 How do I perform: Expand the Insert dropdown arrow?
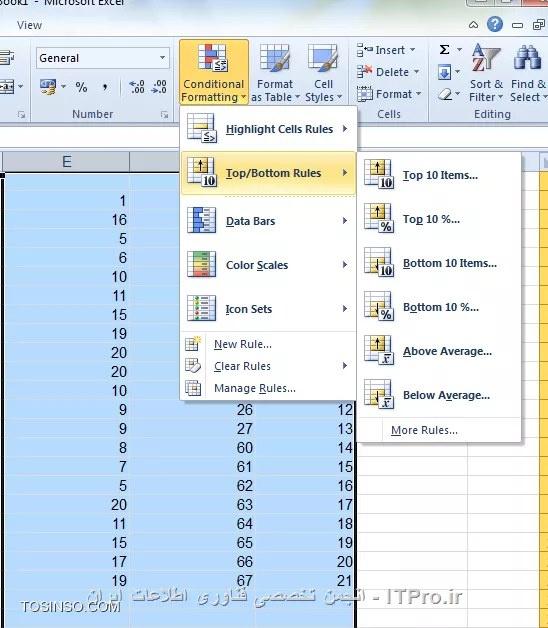click(413, 50)
